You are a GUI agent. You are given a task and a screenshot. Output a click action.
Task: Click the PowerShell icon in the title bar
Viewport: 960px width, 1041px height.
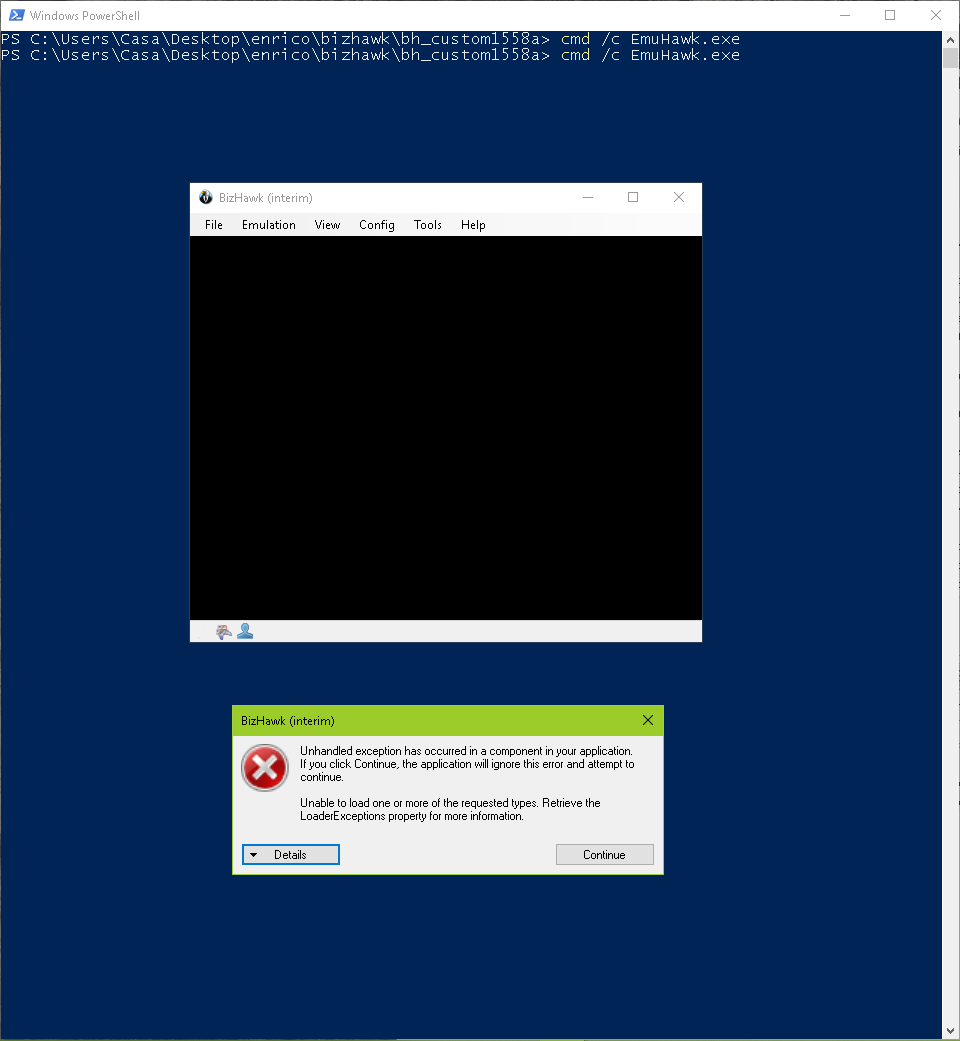[14, 15]
